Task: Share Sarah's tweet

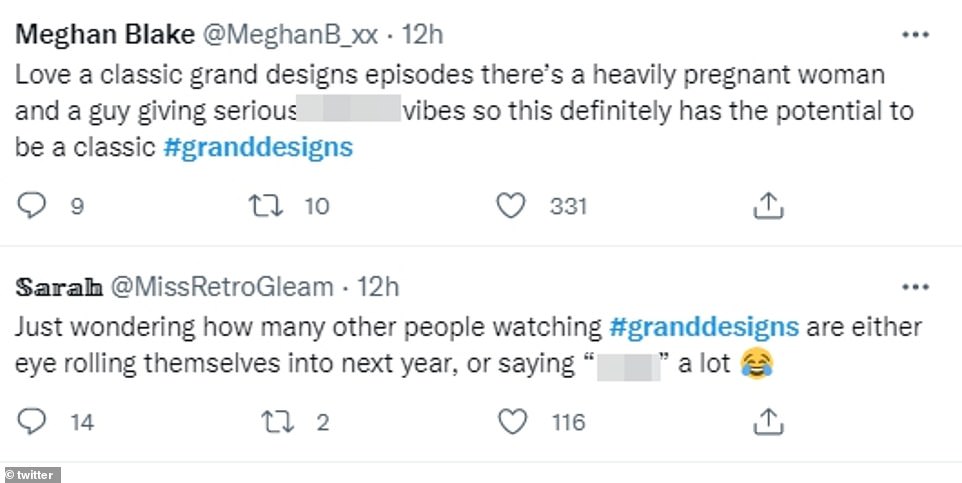Action: 765,422
